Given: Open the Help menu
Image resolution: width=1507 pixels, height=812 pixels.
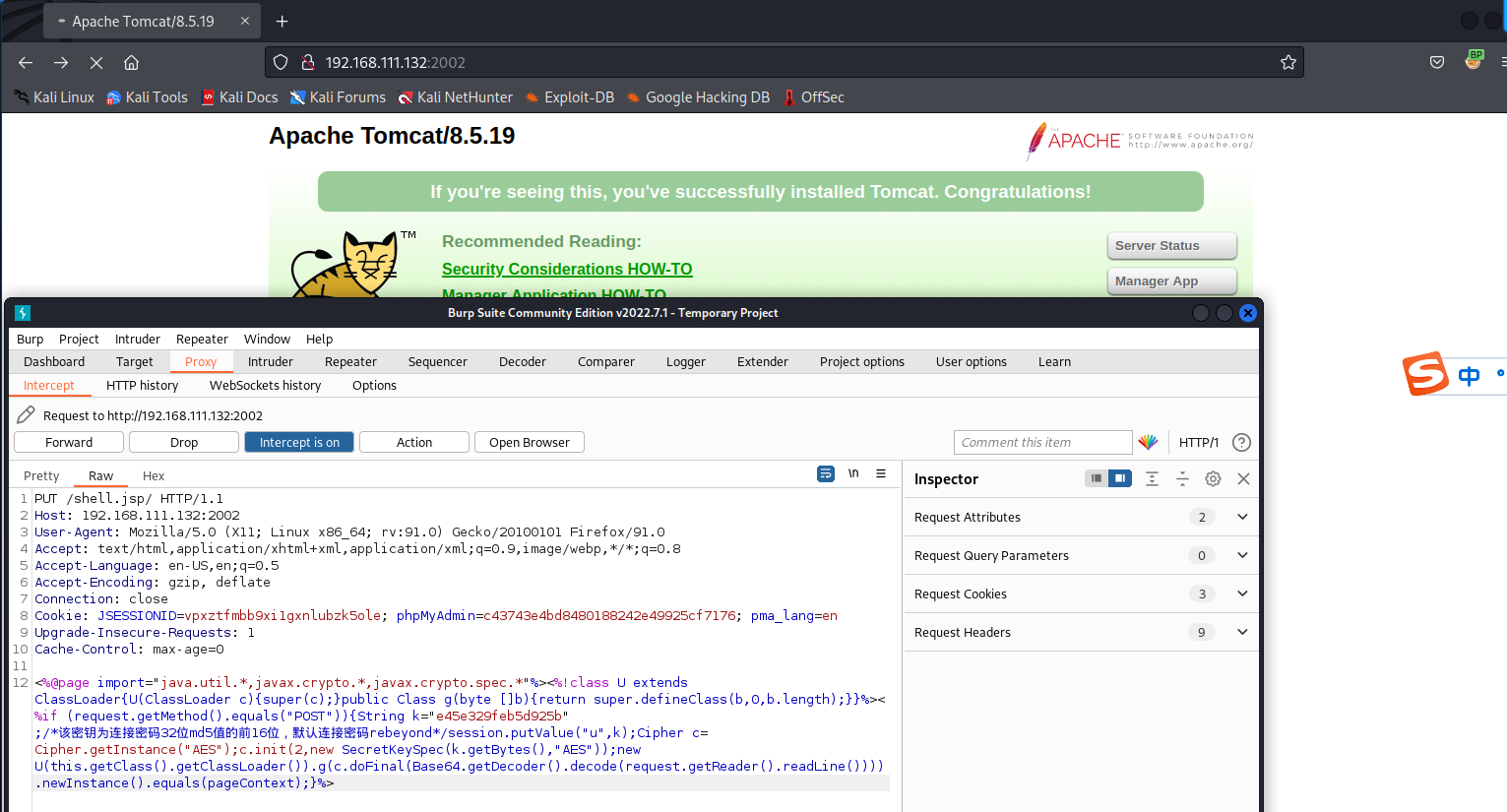Looking at the screenshot, I should click(x=319, y=339).
